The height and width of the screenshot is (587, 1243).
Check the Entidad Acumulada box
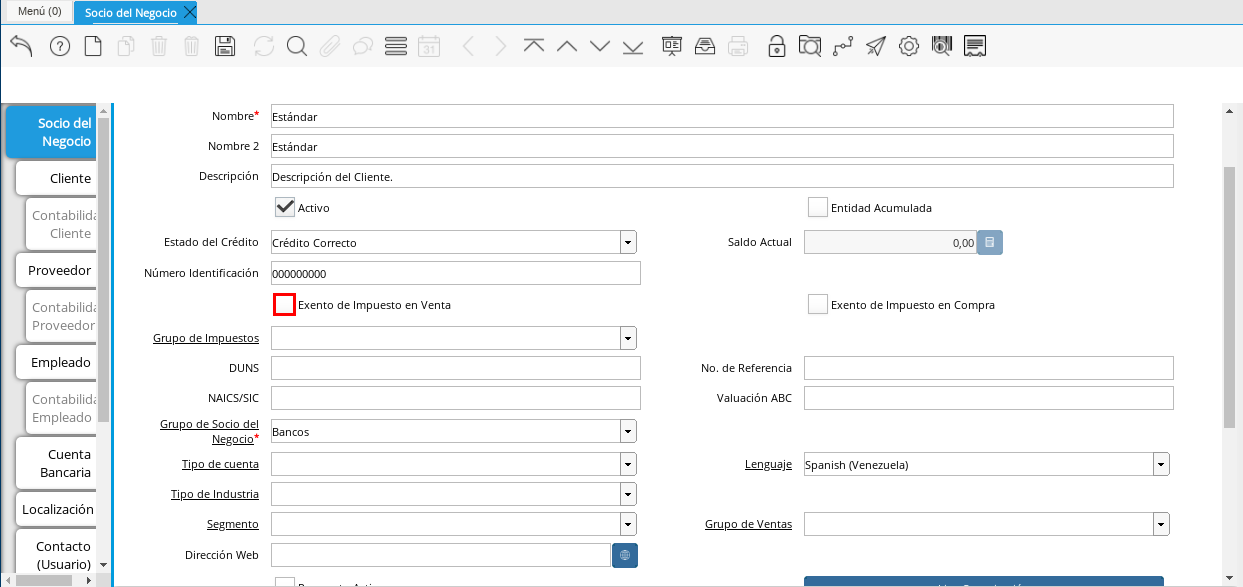pos(818,207)
